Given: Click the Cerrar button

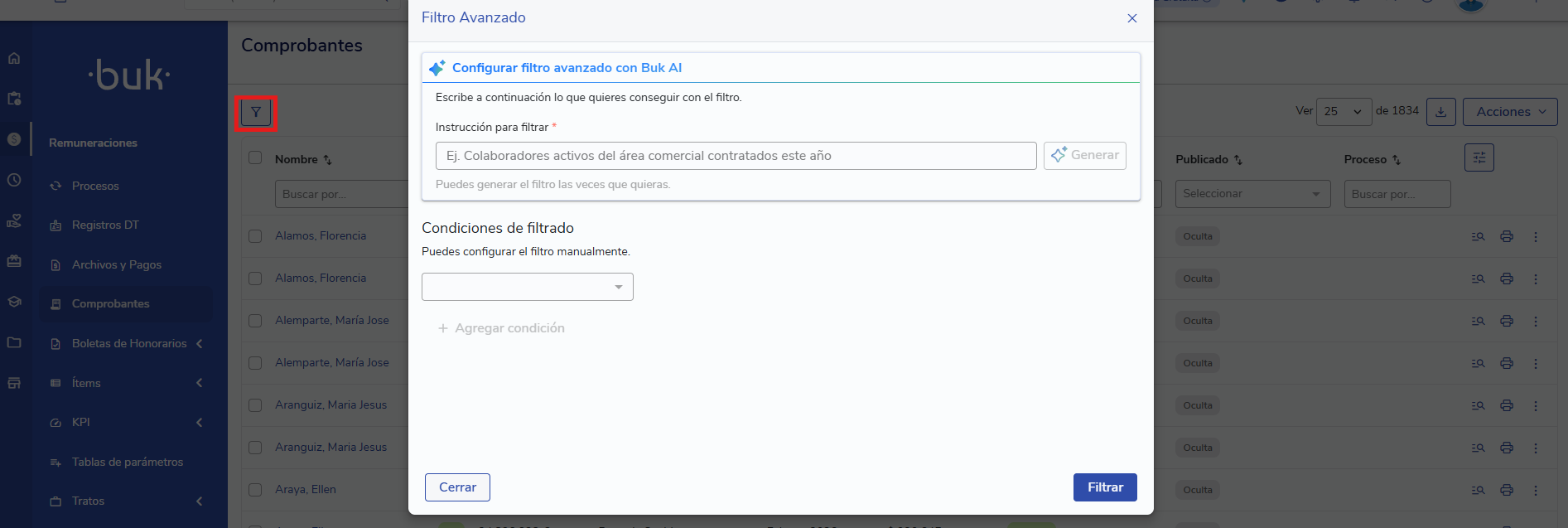Looking at the screenshot, I should [457, 487].
